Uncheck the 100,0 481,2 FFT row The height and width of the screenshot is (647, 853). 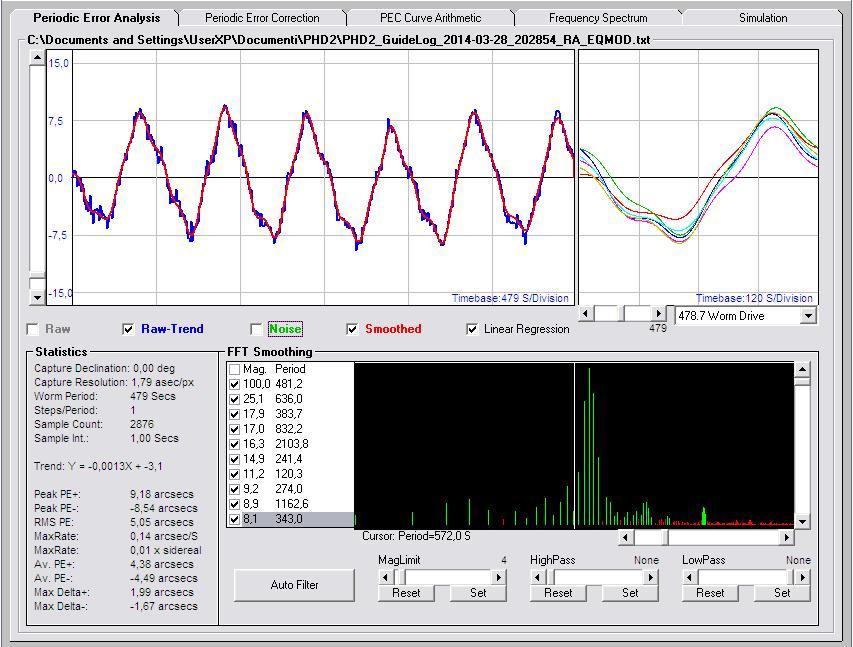pyautogui.click(x=234, y=384)
